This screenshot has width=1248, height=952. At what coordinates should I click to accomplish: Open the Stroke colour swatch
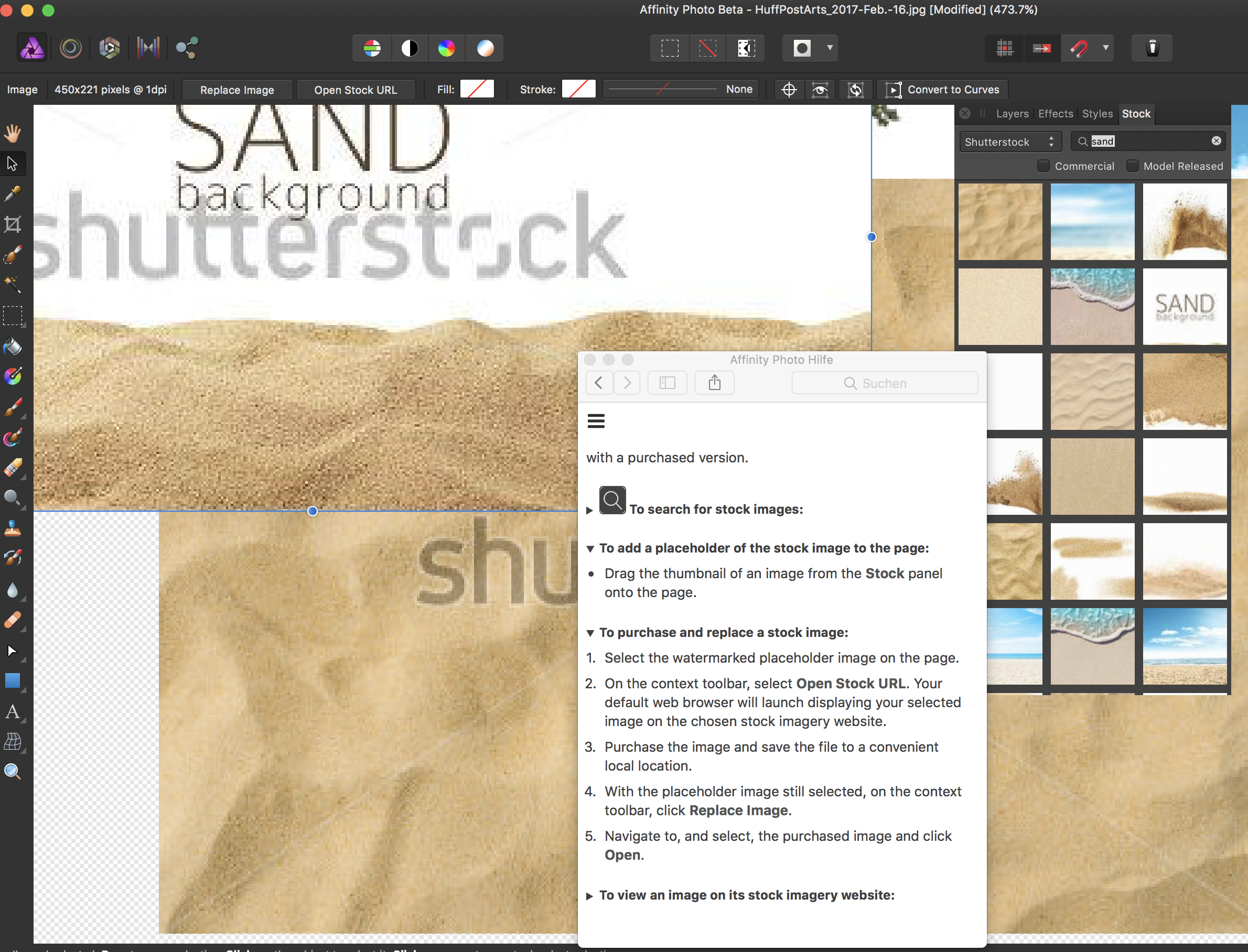[579, 89]
